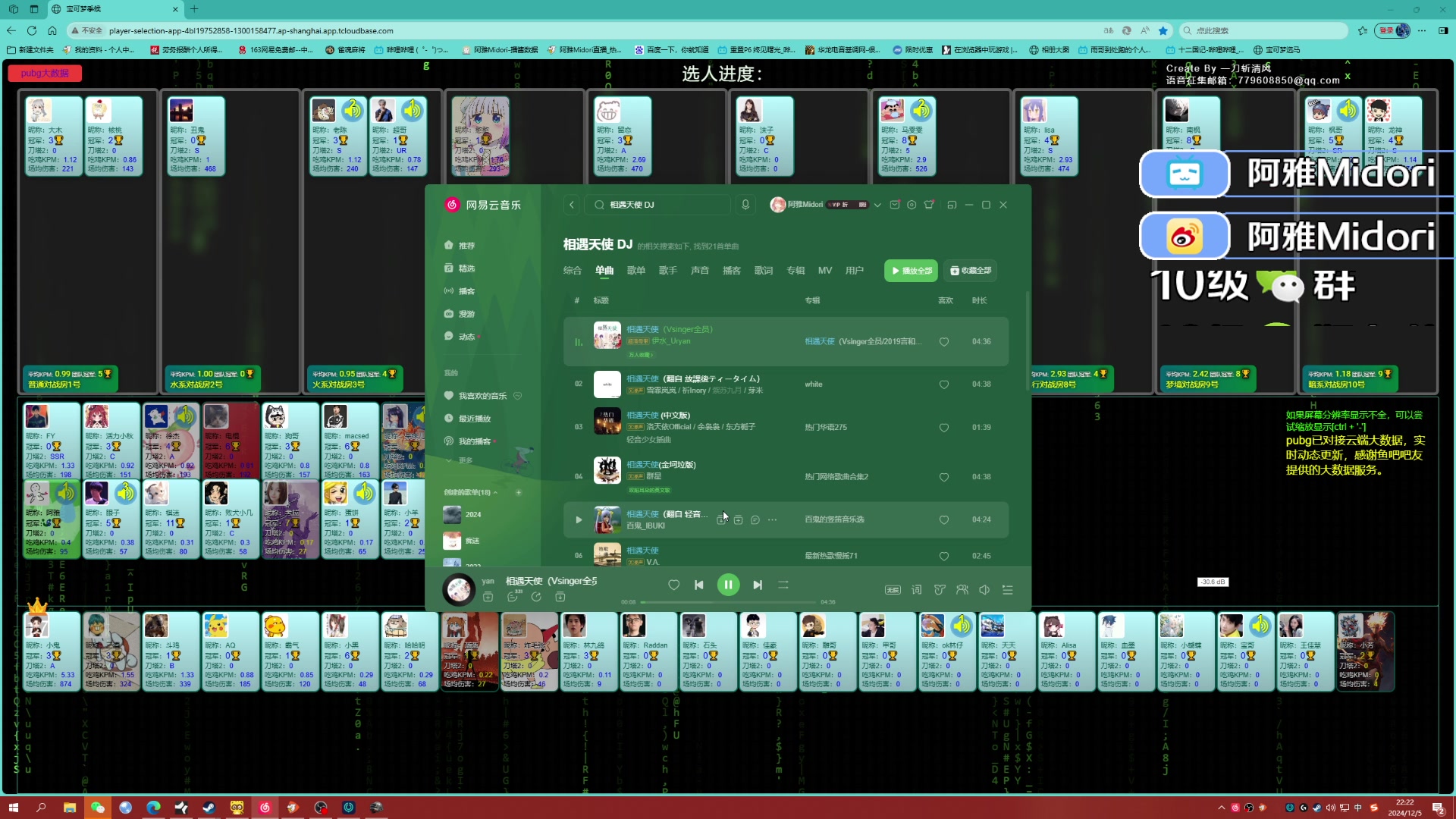
Task: Expand 更多 in the music sidebar
Action: [460, 460]
